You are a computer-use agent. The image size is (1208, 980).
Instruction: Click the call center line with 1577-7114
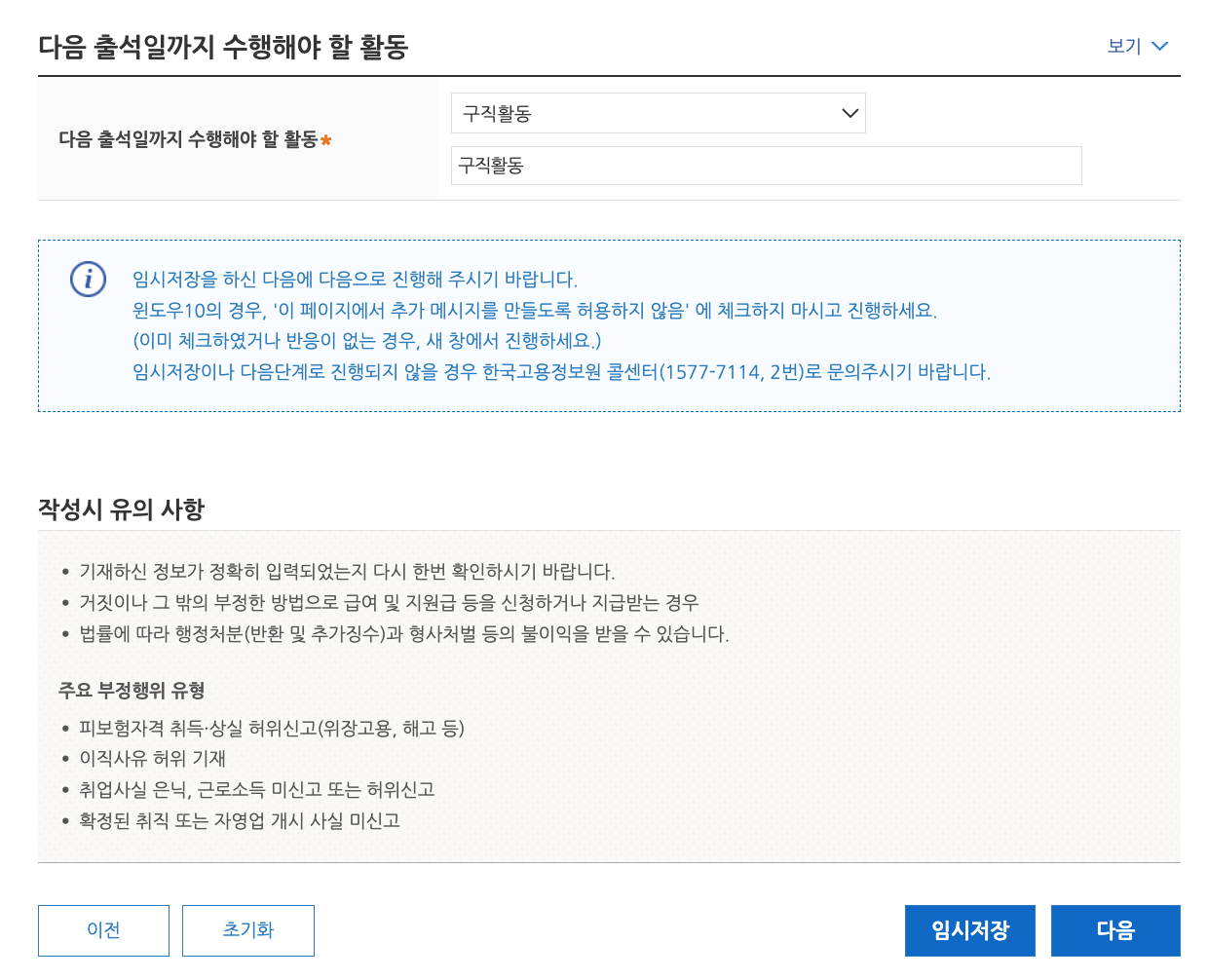coord(561,372)
